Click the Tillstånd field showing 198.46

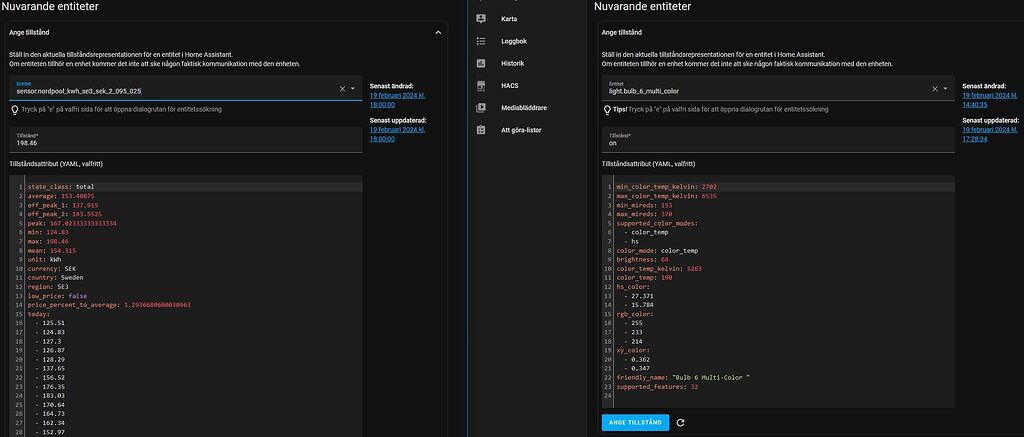coord(185,139)
